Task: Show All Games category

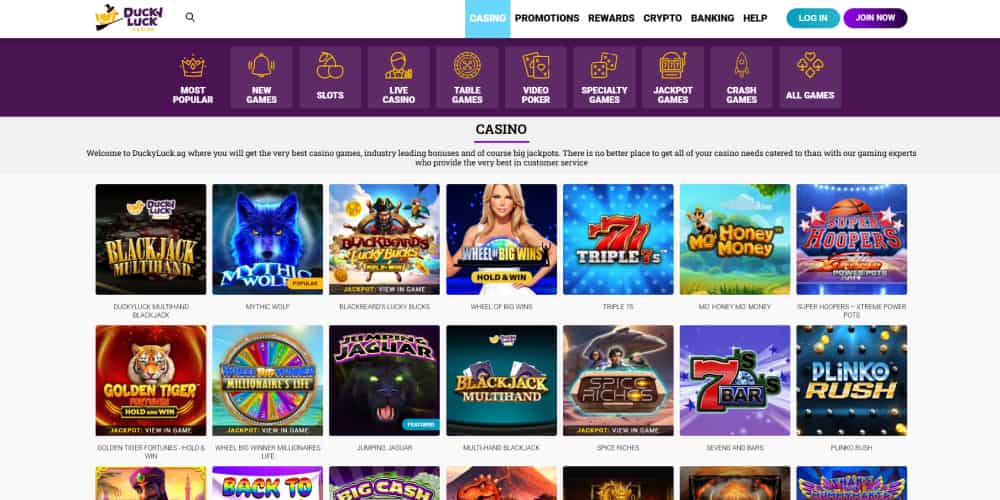Action: tap(810, 77)
